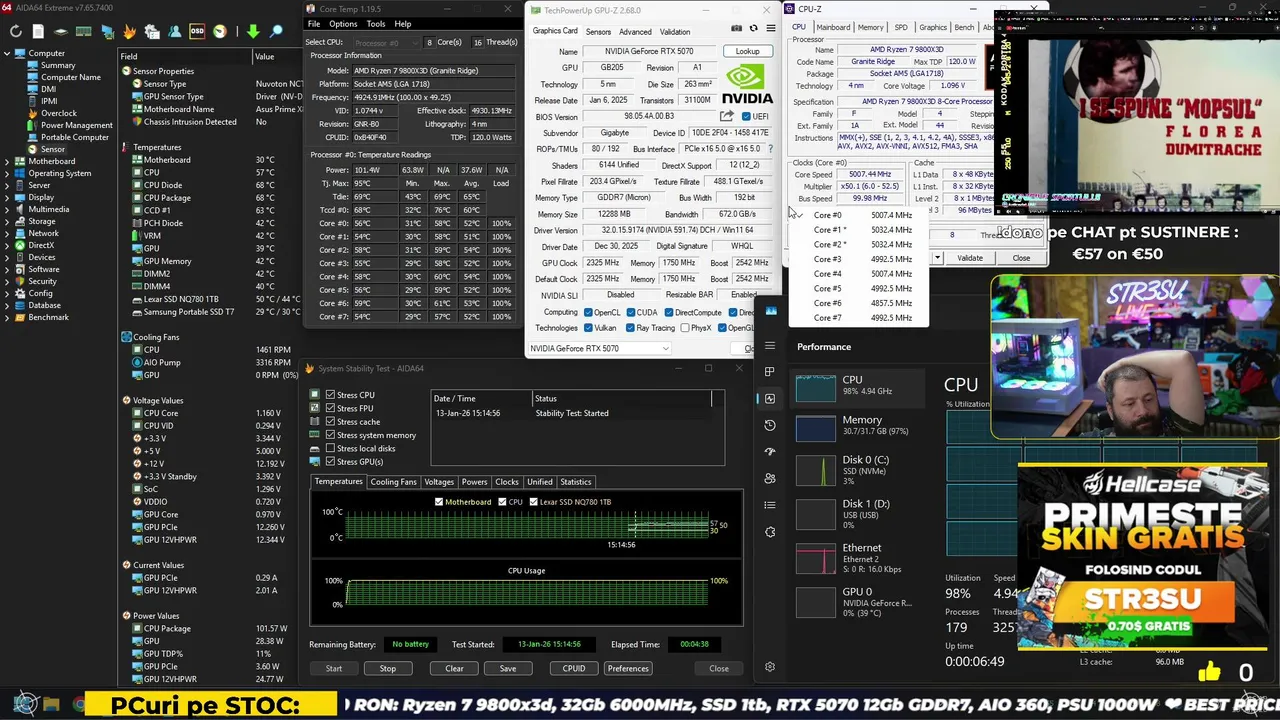This screenshot has width=1280, height=720.
Task: Open the Tools dropdown arrow in CPU-Z
Action: (x=937, y=258)
